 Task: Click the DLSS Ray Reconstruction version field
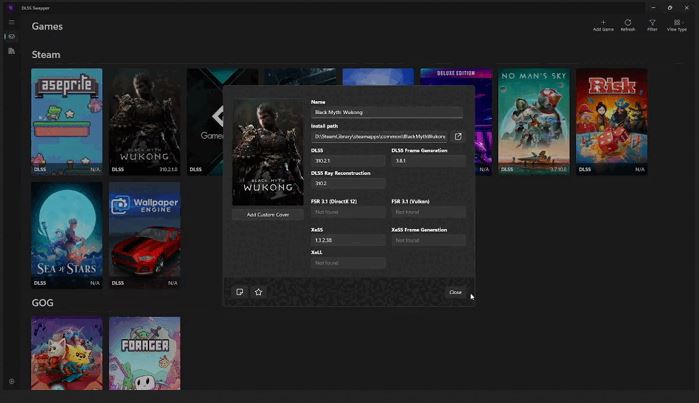click(x=348, y=183)
